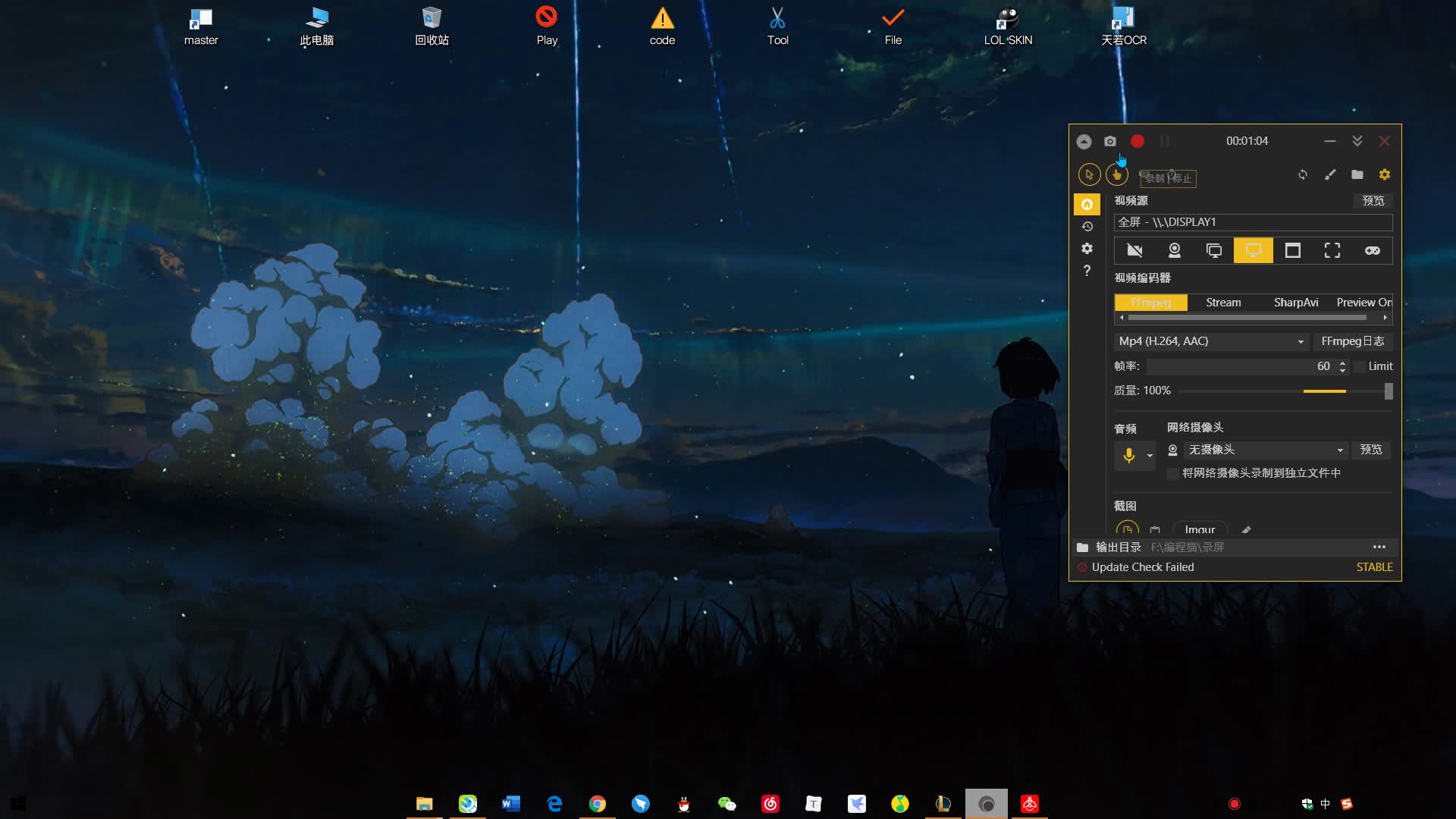Take a screenshot with the camera icon
Screen dimensions: 1456x819
(1110, 141)
